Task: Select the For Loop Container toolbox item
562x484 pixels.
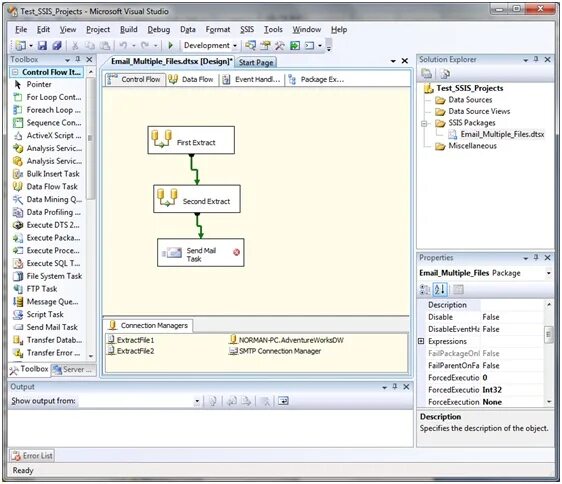Action: [47, 97]
